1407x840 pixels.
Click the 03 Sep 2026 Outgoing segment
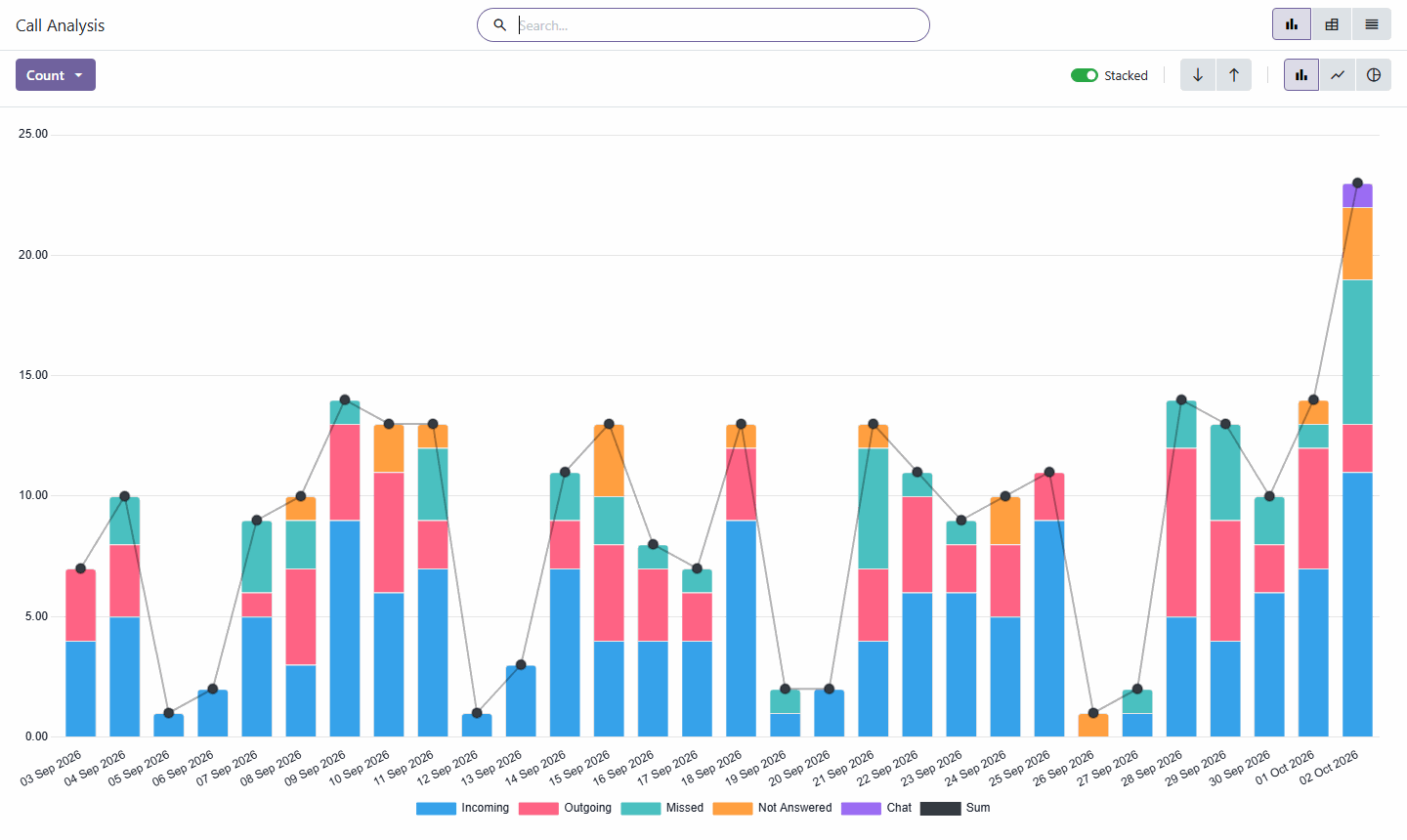[x=81, y=605]
